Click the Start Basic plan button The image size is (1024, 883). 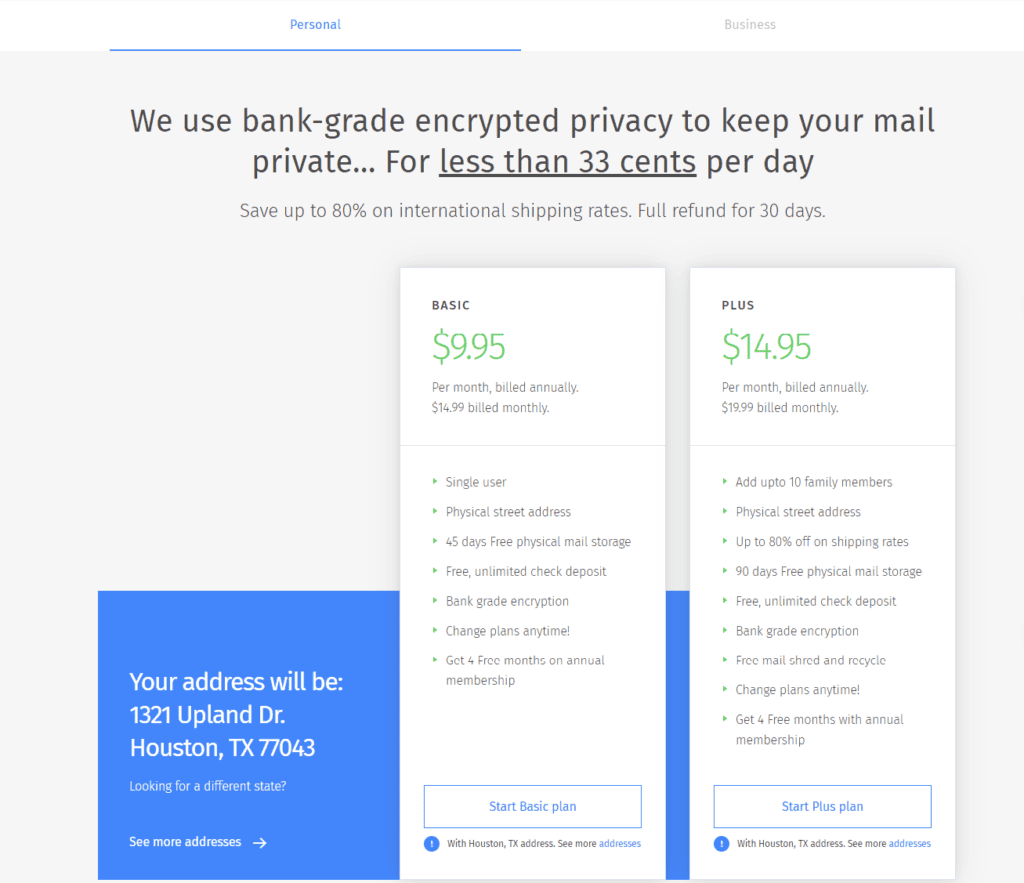click(x=532, y=806)
